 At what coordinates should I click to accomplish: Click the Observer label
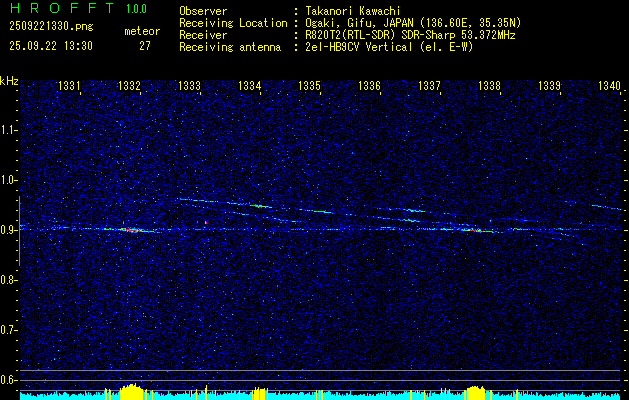[x=203, y=11]
